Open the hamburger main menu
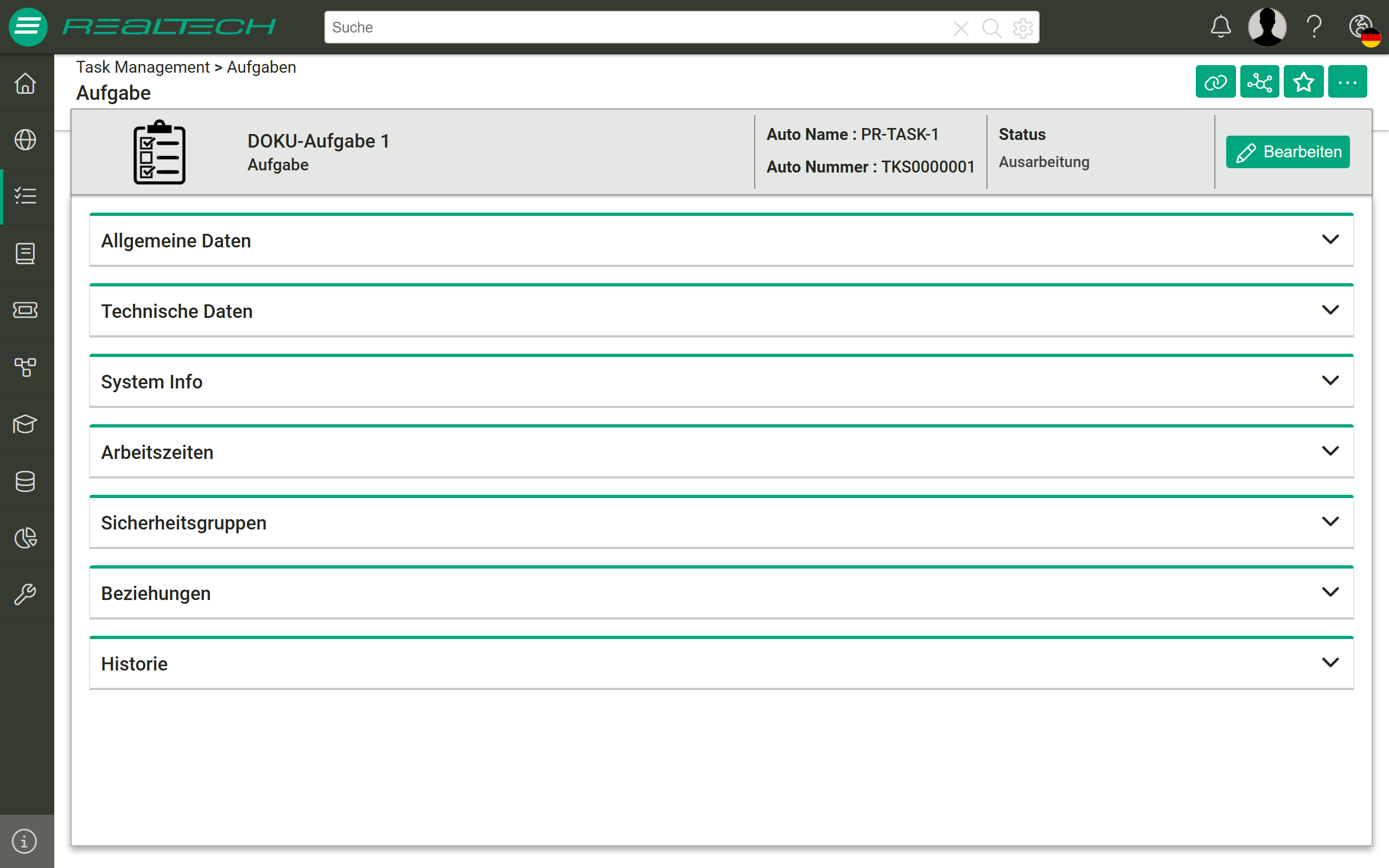The width and height of the screenshot is (1389, 868). [x=28, y=27]
